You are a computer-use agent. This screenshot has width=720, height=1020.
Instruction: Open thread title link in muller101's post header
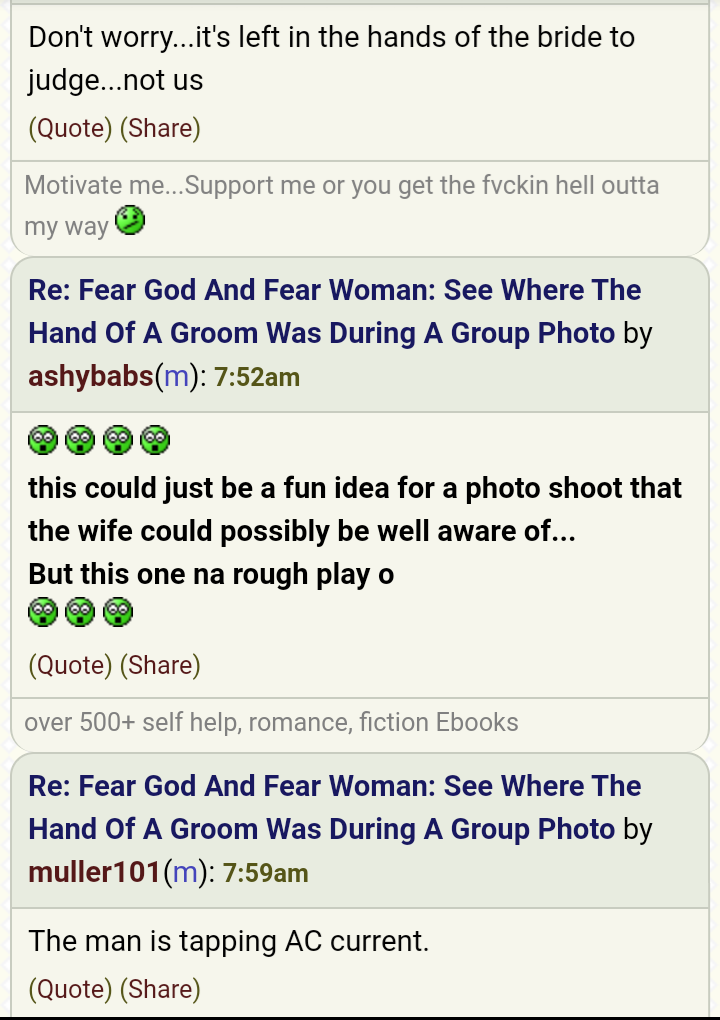click(x=335, y=807)
